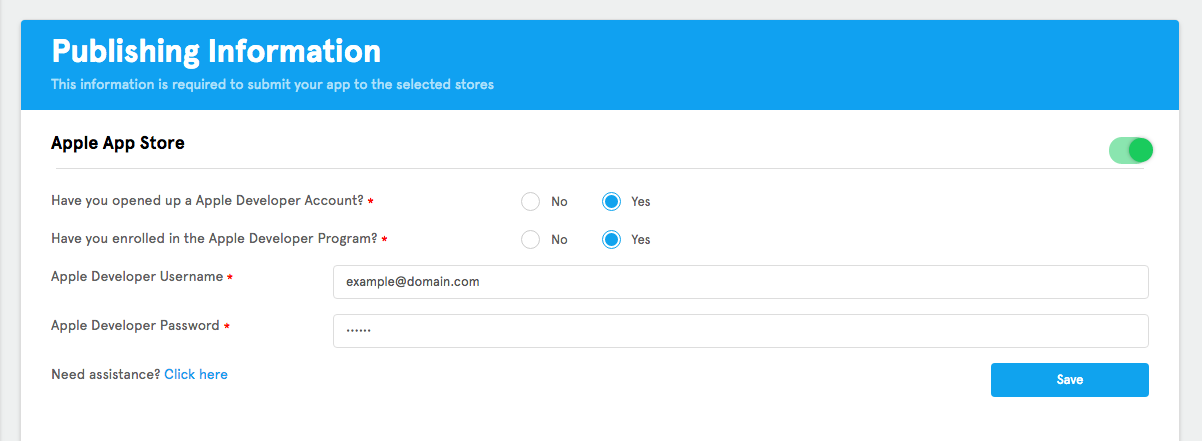The height and width of the screenshot is (441, 1202).
Task: Click the 'Apple Developer Username' label
Action: tap(137, 277)
